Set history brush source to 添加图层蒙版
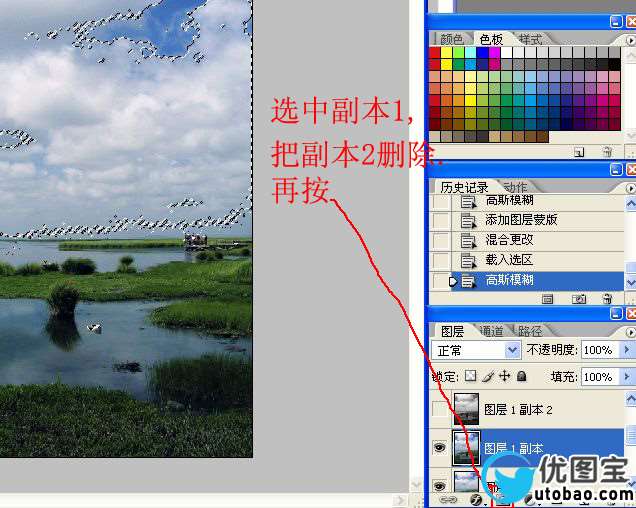 [440, 220]
